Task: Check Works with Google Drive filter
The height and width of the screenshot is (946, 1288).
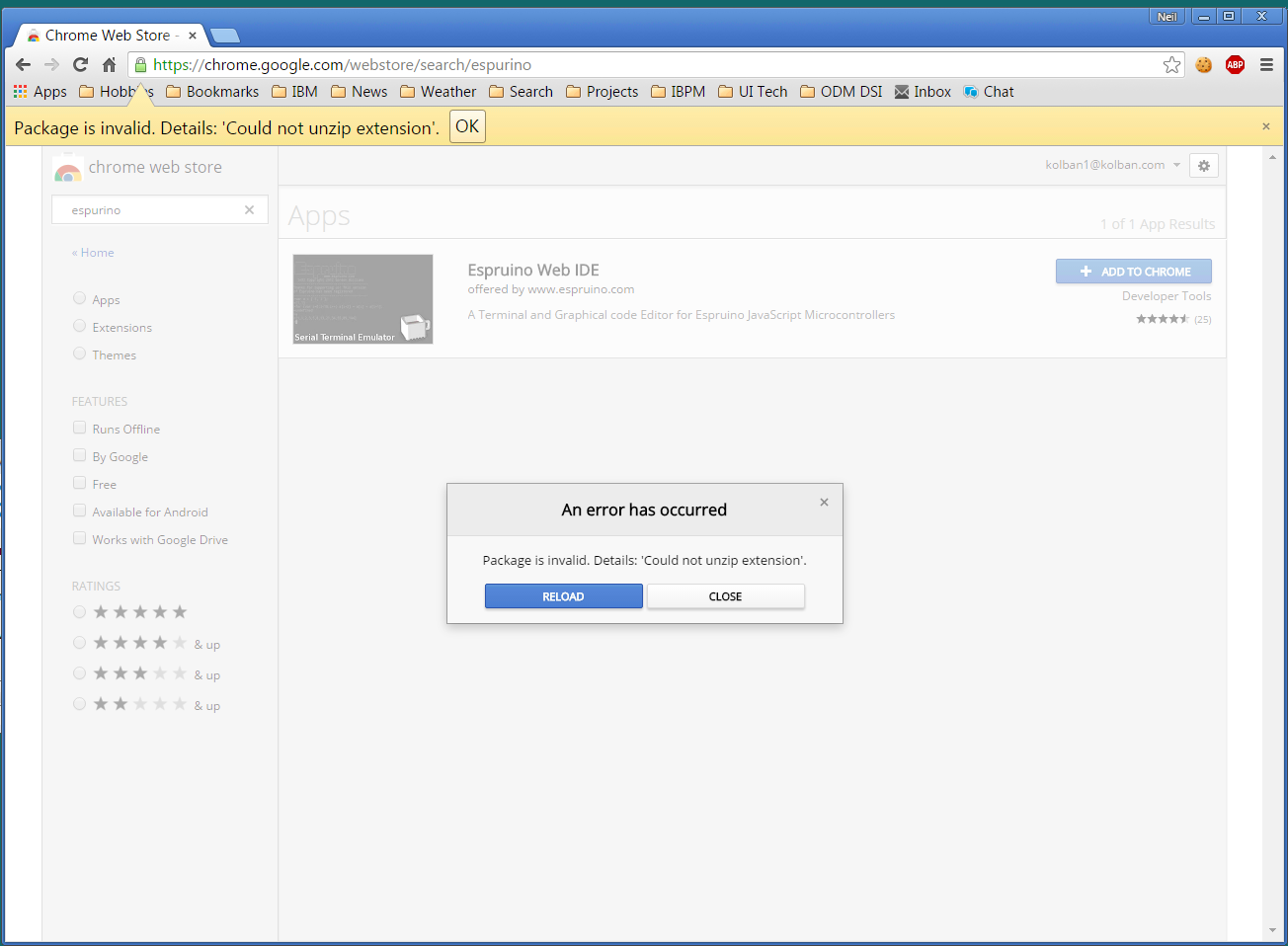Action: tap(80, 538)
